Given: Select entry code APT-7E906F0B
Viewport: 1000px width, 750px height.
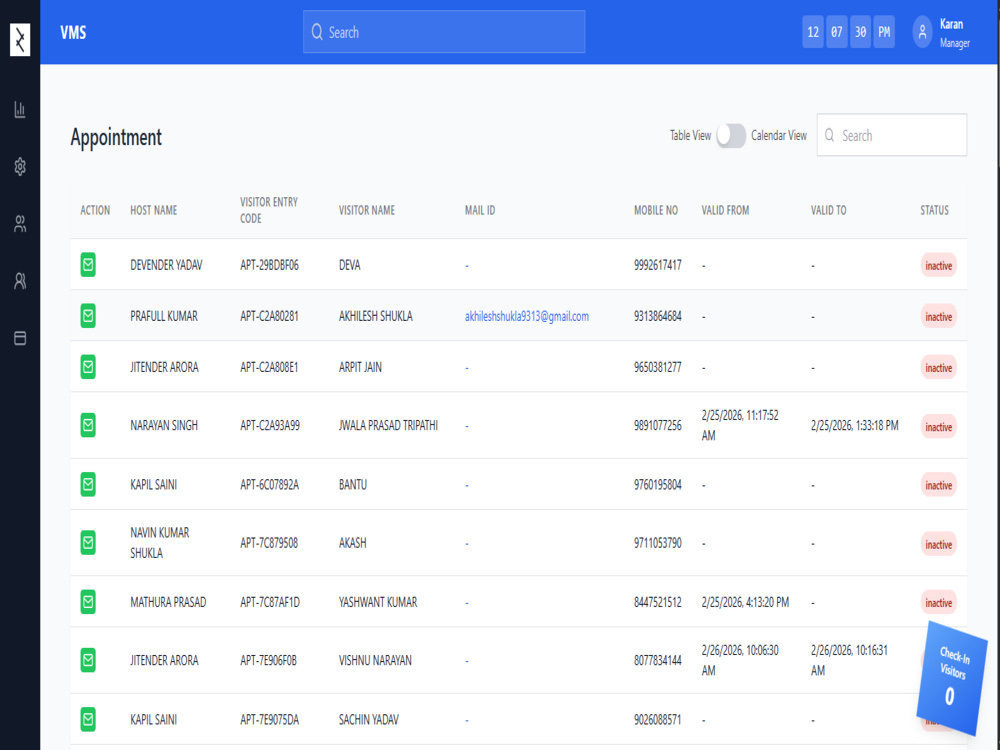Looking at the screenshot, I should pyautogui.click(x=268, y=661).
